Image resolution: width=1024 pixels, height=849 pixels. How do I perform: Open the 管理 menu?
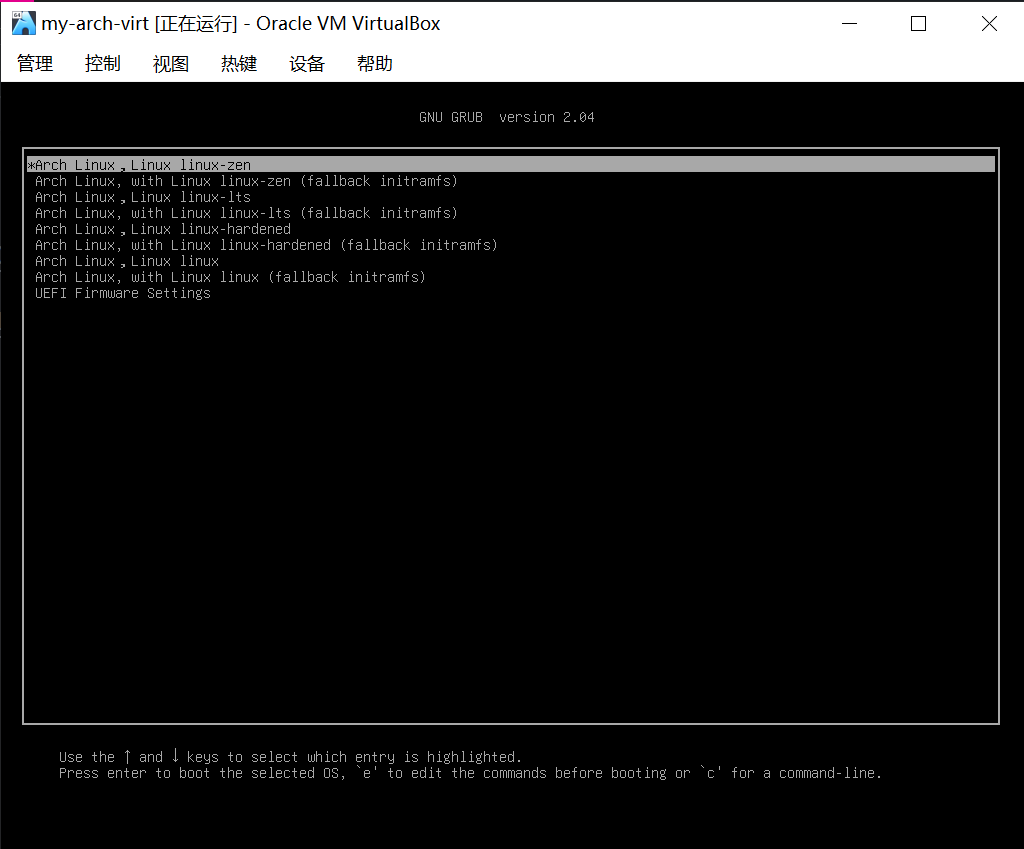[x=34, y=62]
